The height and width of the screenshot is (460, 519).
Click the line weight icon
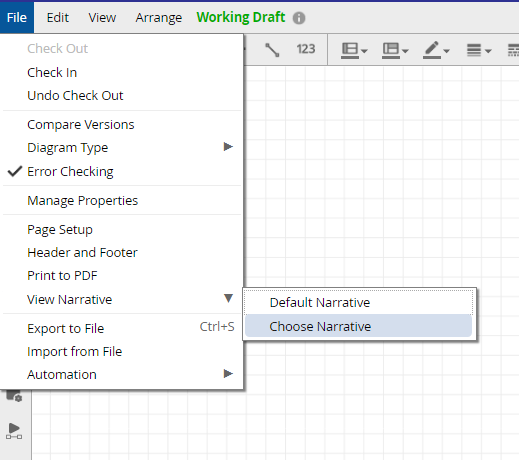click(474, 50)
